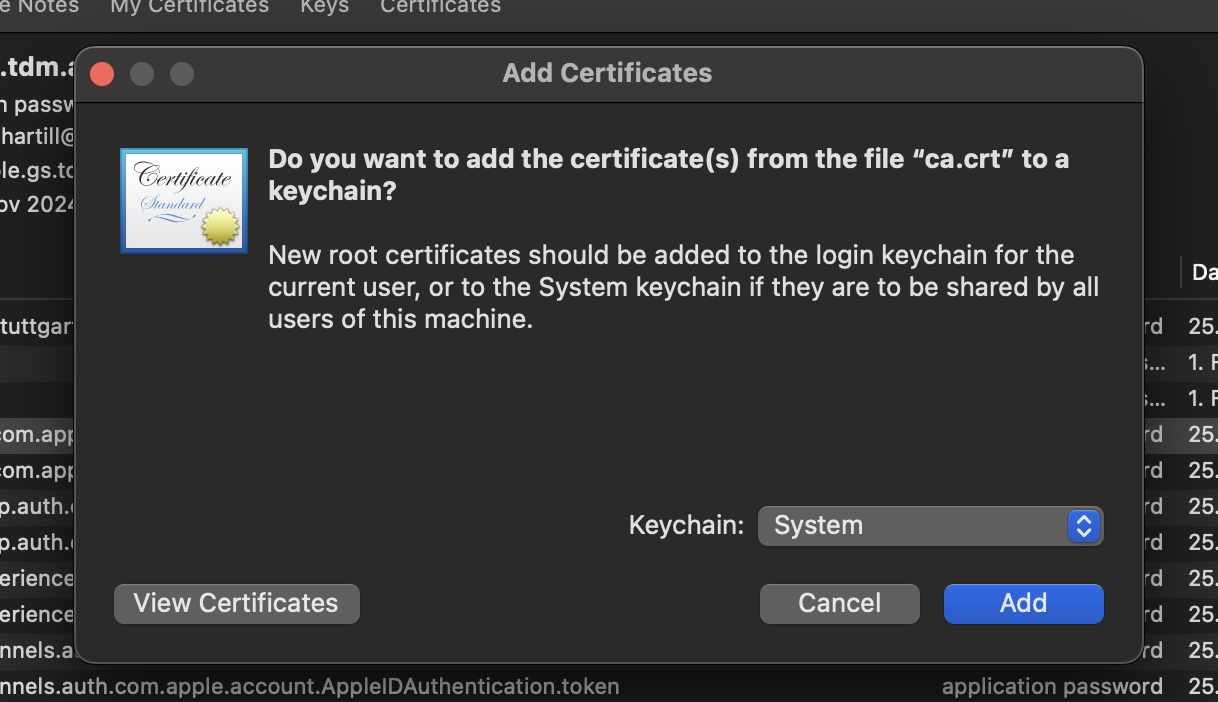Screen dimensions: 1218x702
Task: Sort by the Date column header
Action: [x=1204, y=272]
